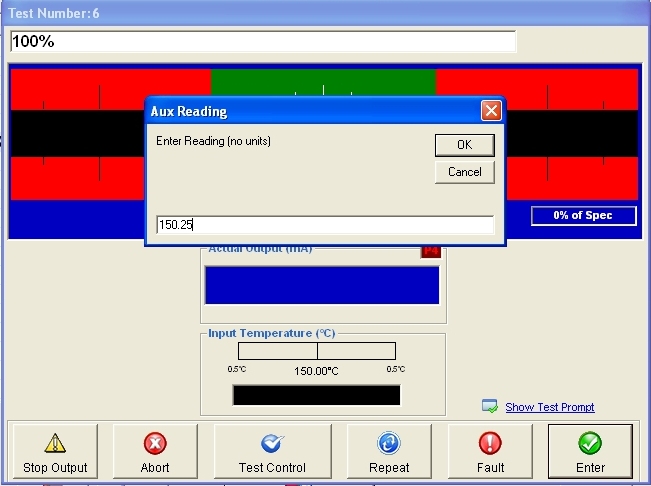Select the 0% of Spec indicator
Image resolution: width=651 pixels, height=486 pixels.
(584, 216)
